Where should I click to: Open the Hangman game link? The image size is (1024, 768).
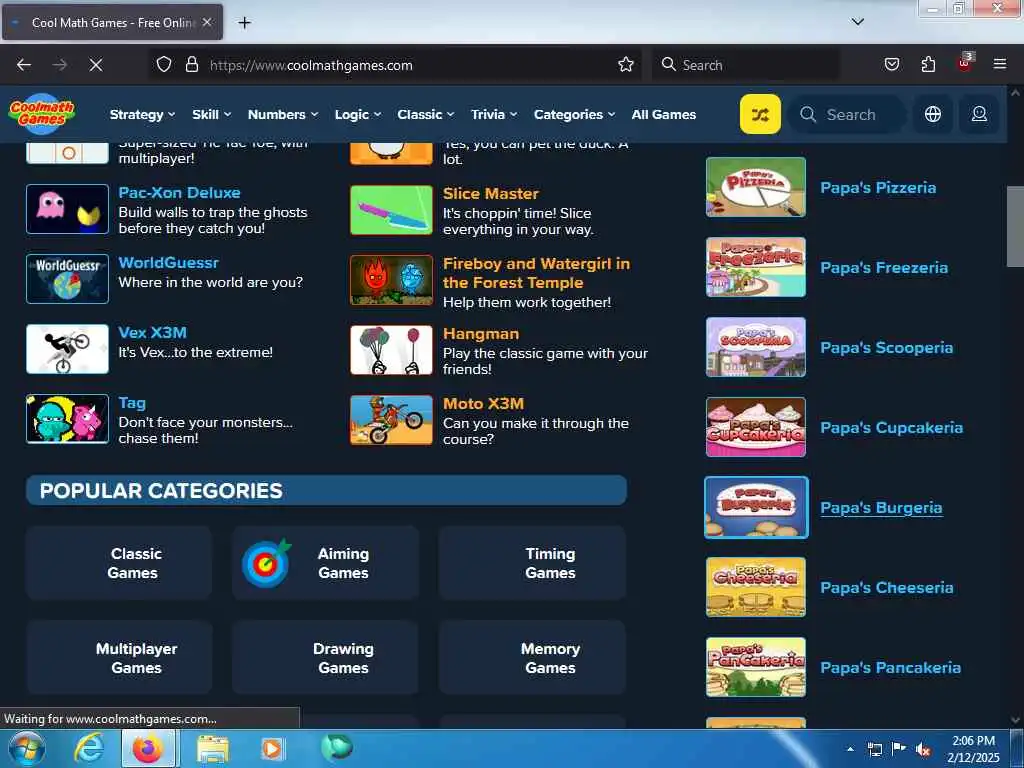click(481, 334)
